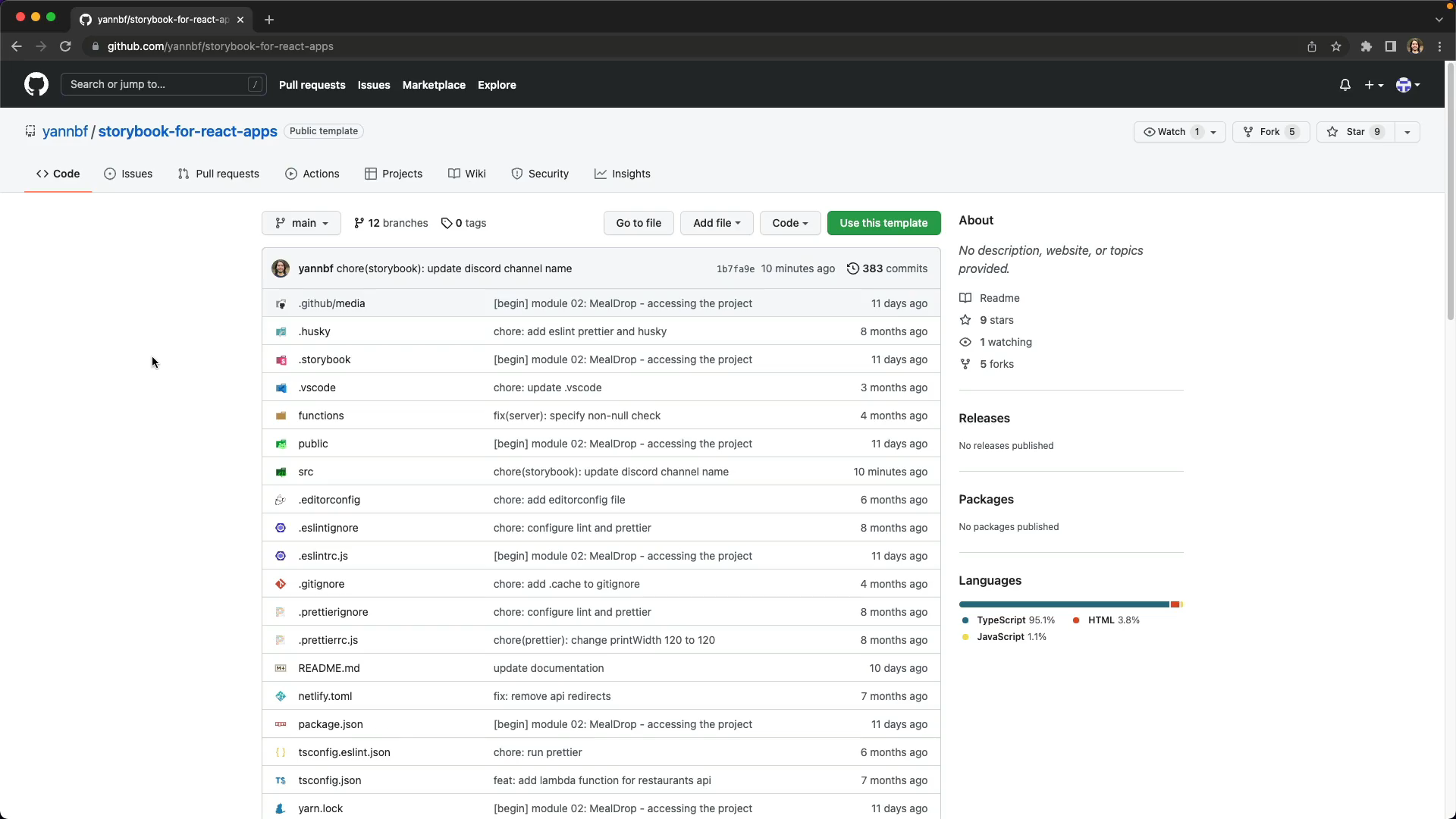This screenshot has height=819, width=1456.
Task: Click the tag icon for 0 tags
Action: pos(447,223)
